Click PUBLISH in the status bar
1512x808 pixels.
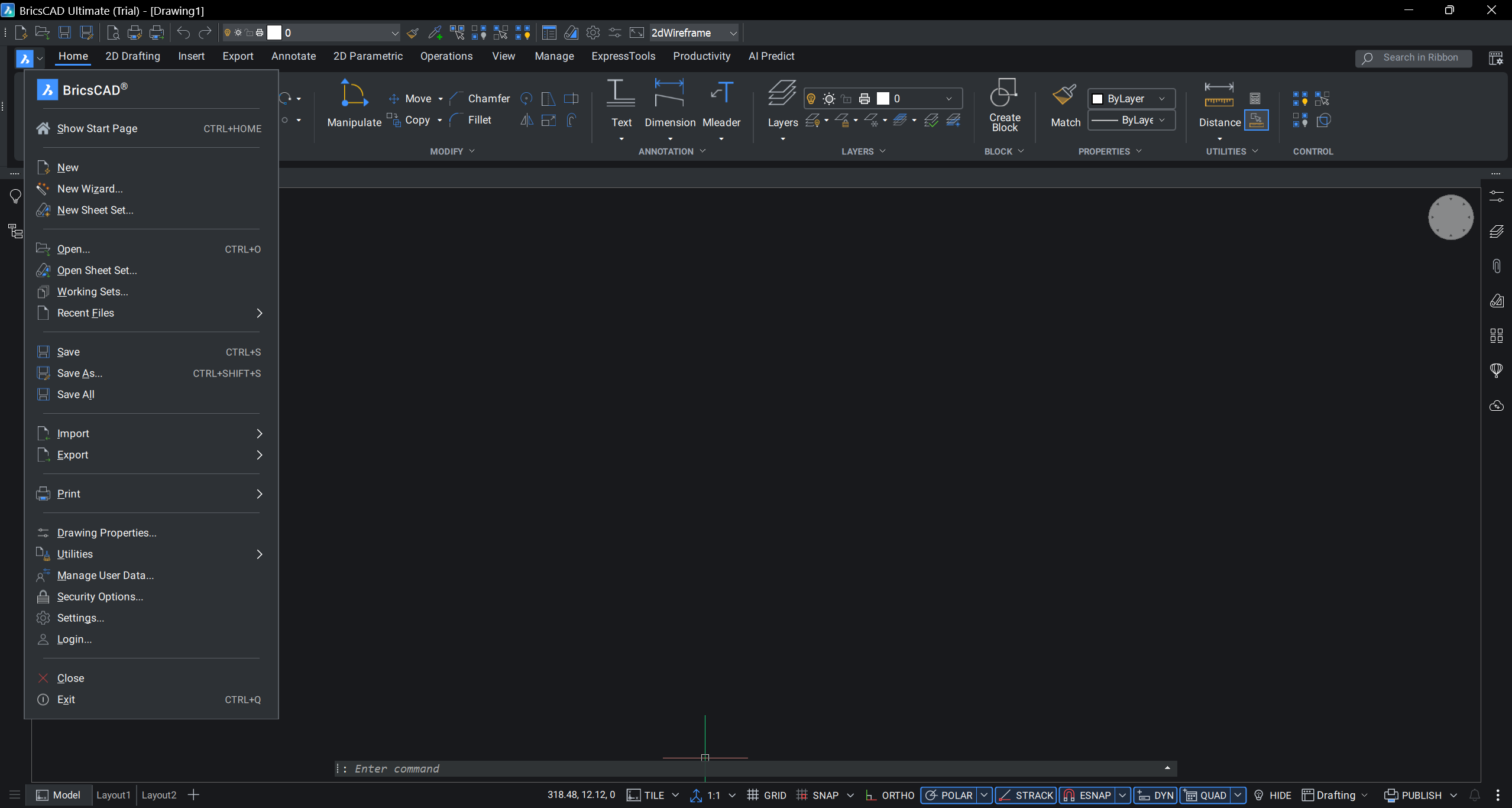pos(1414,796)
